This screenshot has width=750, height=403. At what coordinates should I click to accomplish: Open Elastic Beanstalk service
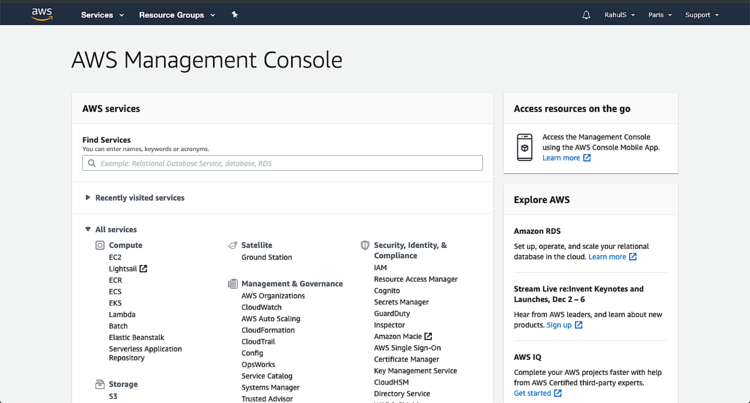pyautogui.click(x=136, y=338)
